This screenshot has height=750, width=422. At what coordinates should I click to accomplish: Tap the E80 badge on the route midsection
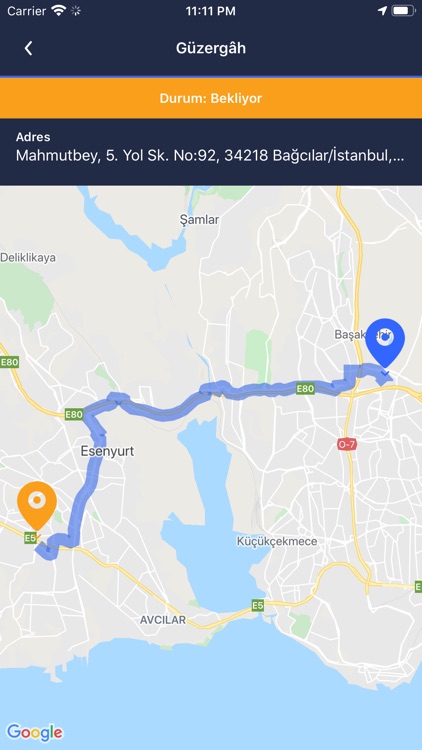click(x=305, y=388)
